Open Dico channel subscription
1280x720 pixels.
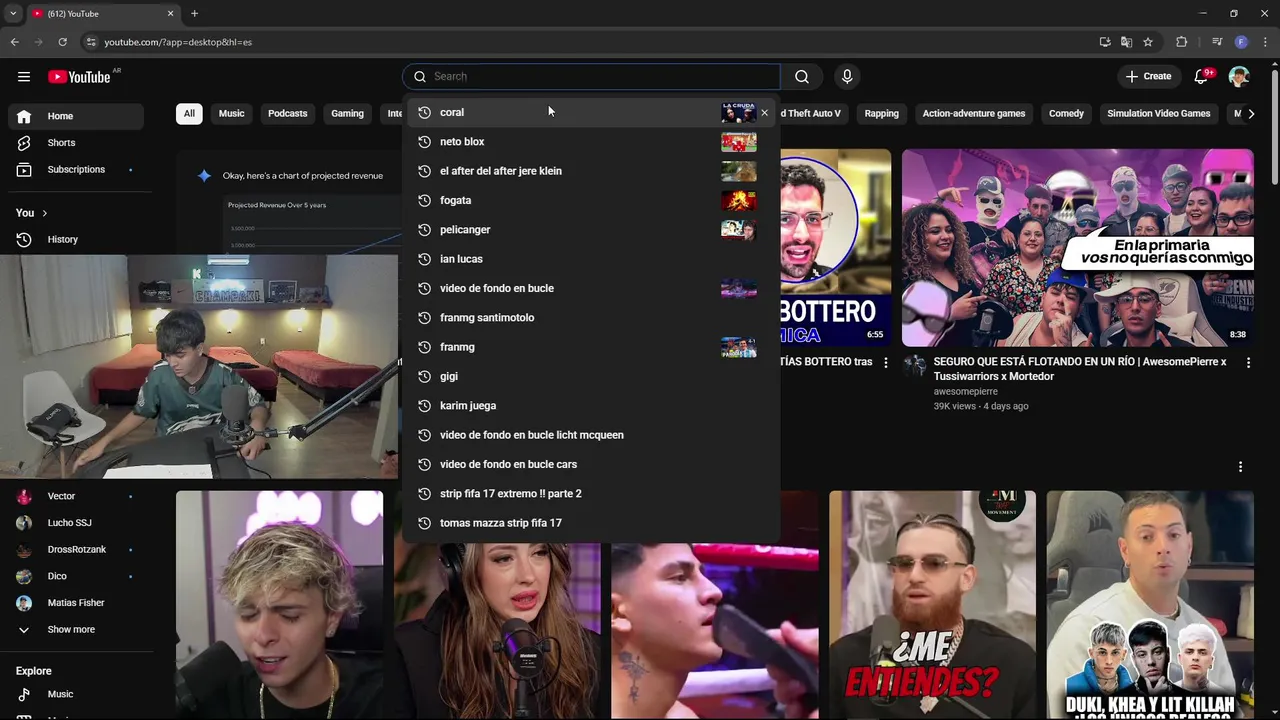point(76,576)
